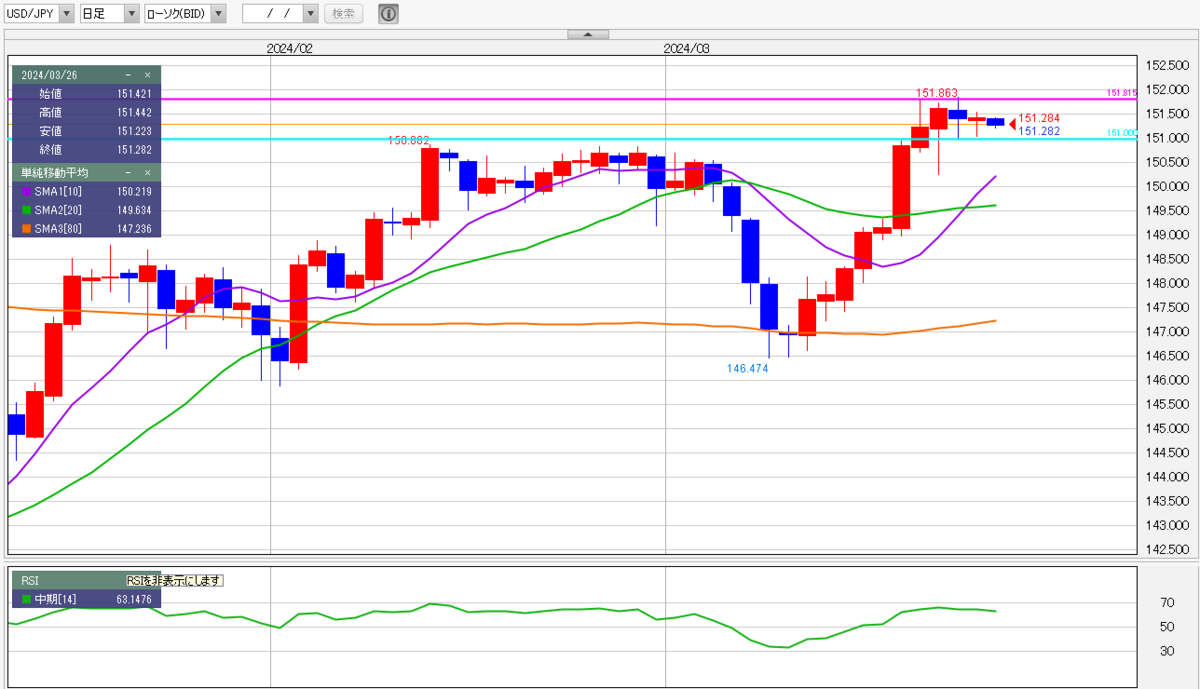Image resolution: width=1200 pixels, height=689 pixels.
Task: Collapse the chart header with the up arrow
Action: point(588,34)
